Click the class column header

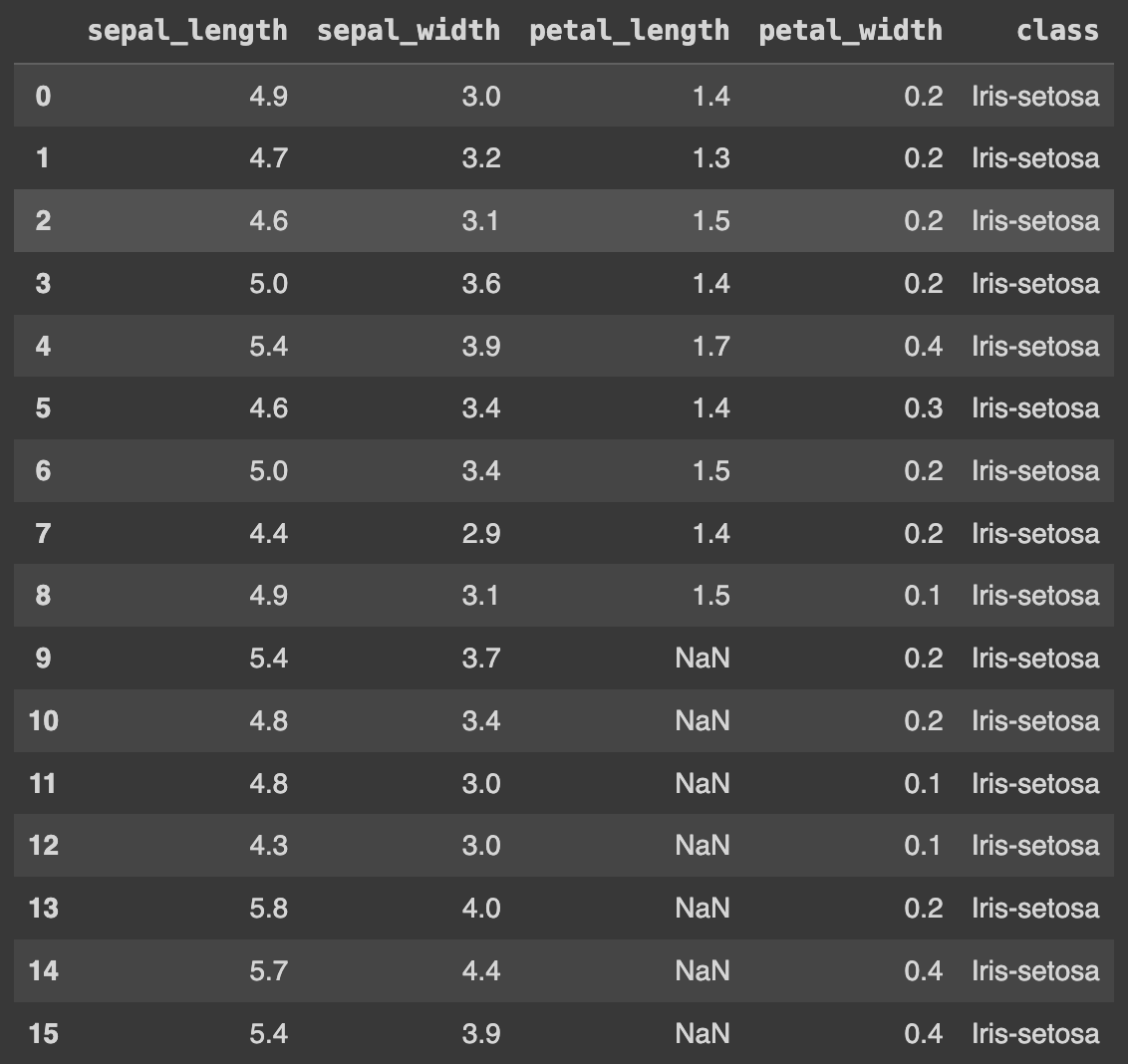tap(1057, 31)
